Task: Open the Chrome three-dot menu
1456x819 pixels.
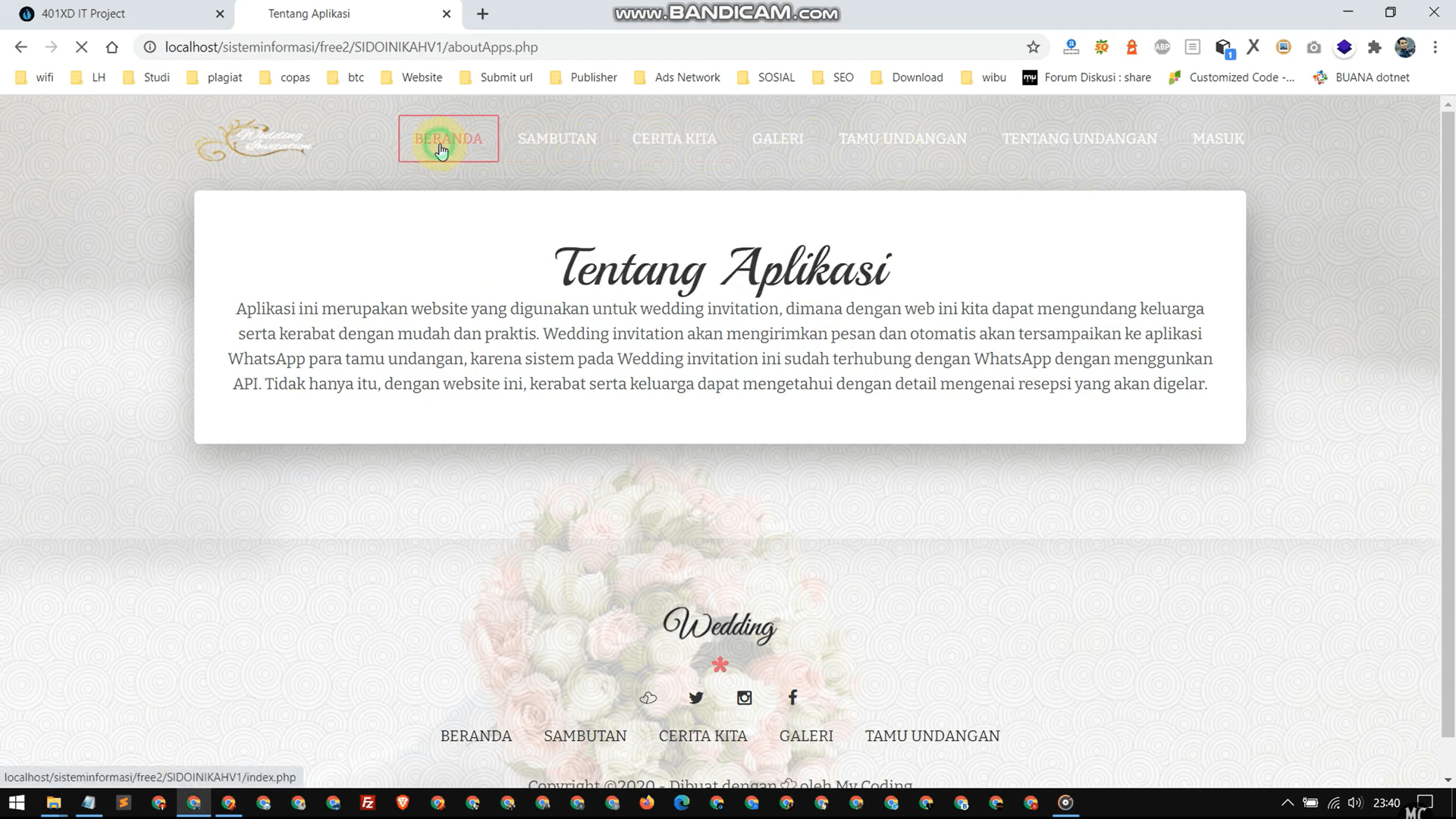Action: click(1435, 47)
